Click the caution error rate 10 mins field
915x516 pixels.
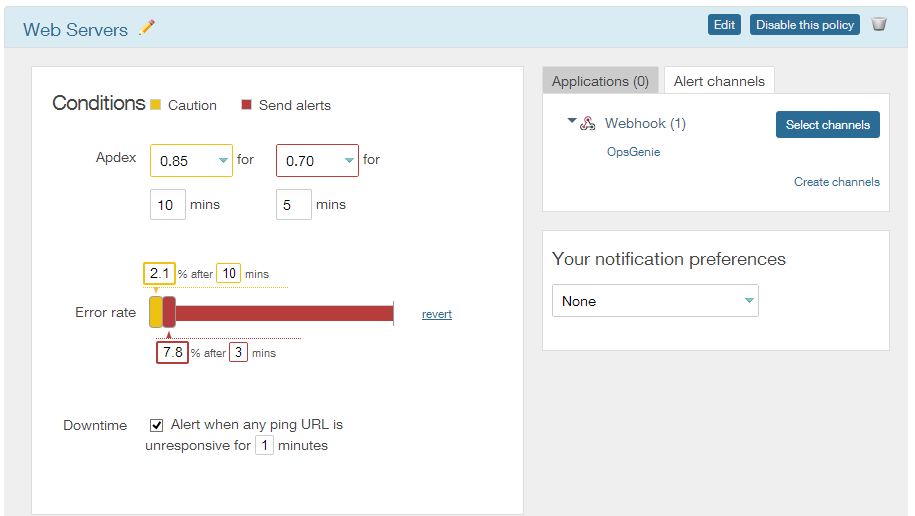229,273
